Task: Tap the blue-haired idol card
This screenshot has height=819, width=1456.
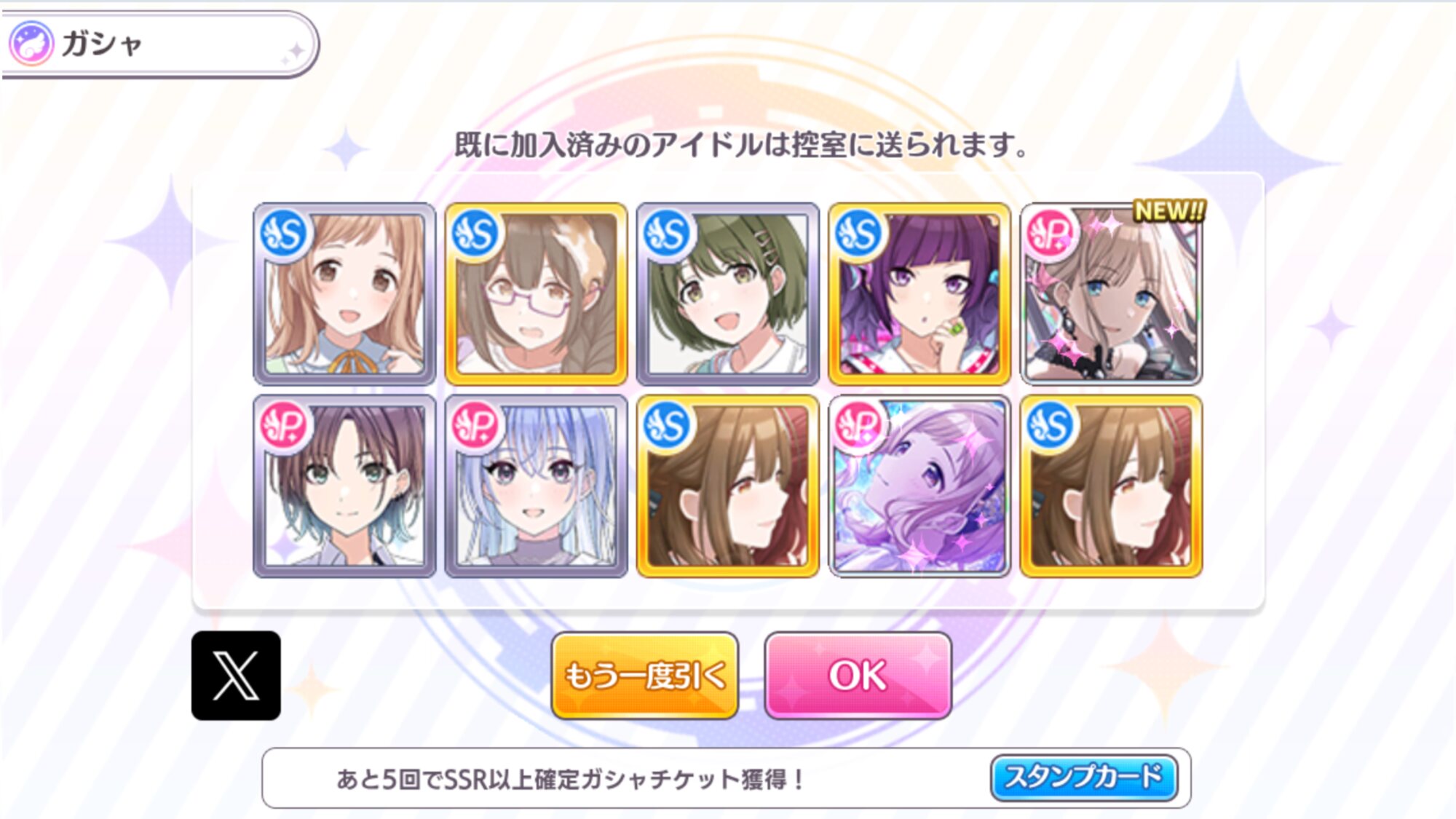Action: (x=536, y=486)
